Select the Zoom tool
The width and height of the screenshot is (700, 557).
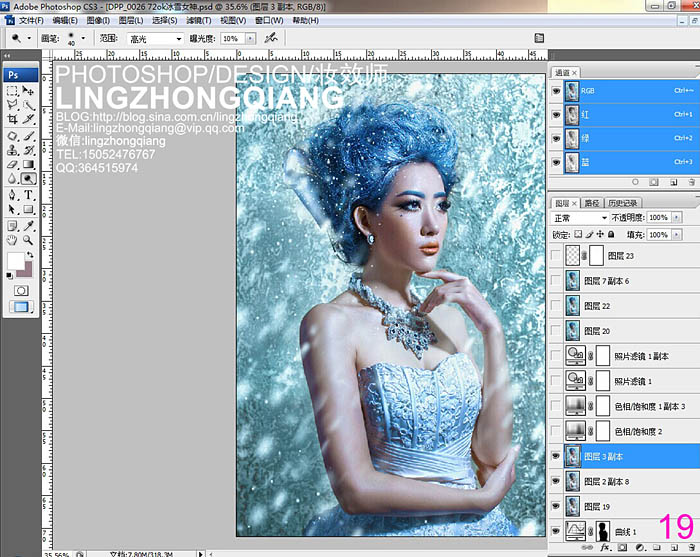pos(28,240)
